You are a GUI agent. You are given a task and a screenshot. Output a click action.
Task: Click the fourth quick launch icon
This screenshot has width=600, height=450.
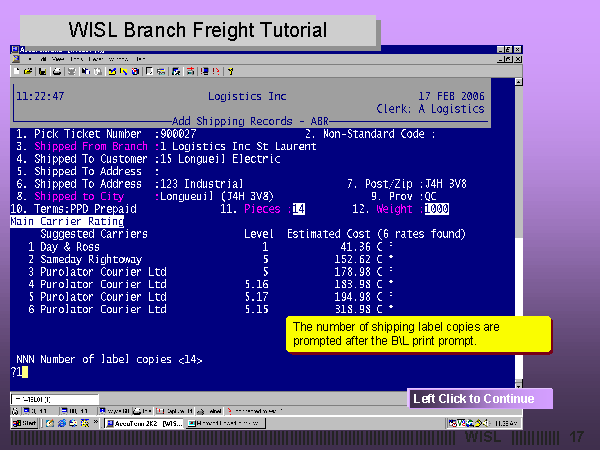pyautogui.click(x=85, y=424)
